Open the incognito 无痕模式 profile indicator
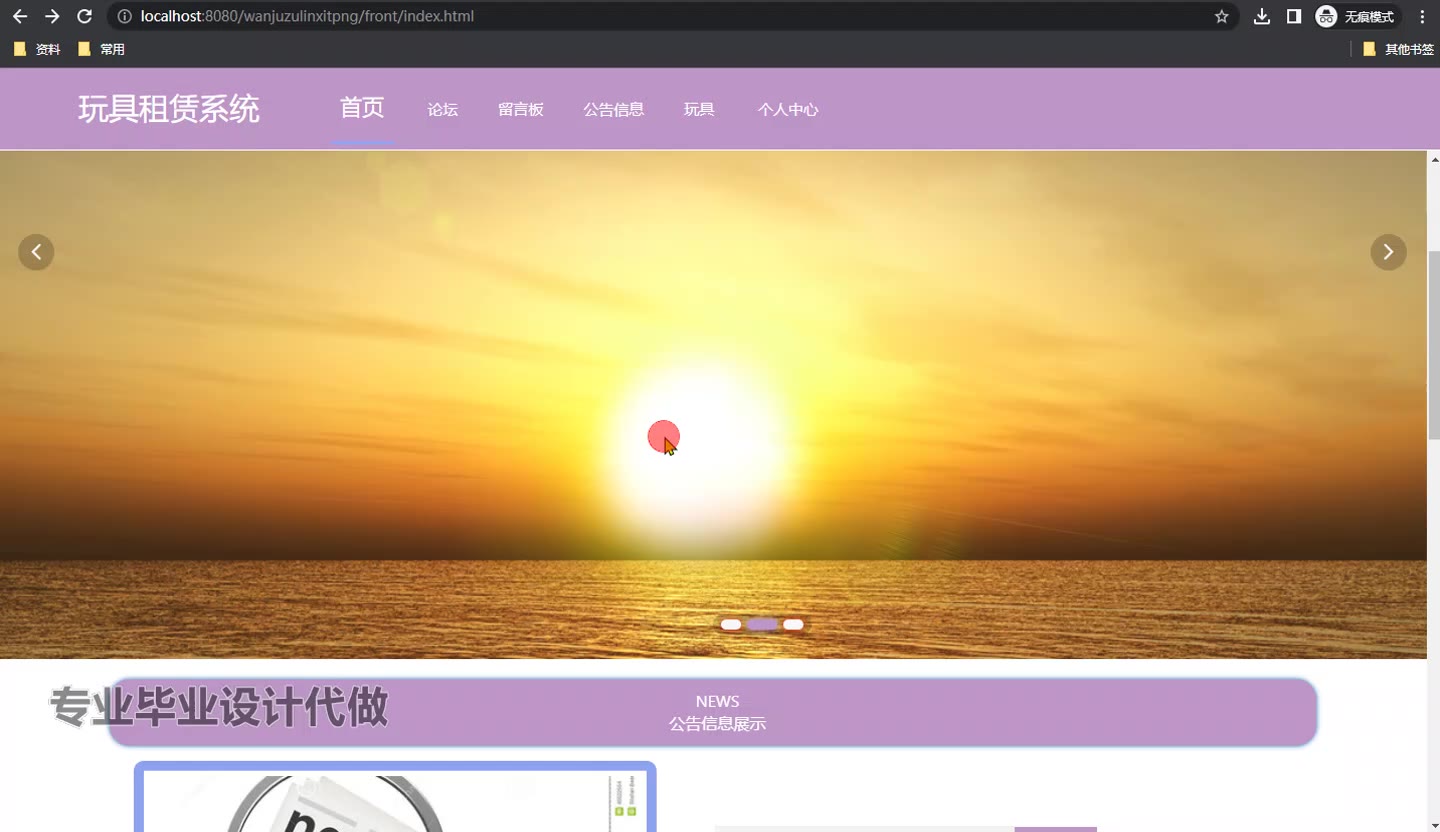The width and height of the screenshot is (1440, 832). 1355,16
